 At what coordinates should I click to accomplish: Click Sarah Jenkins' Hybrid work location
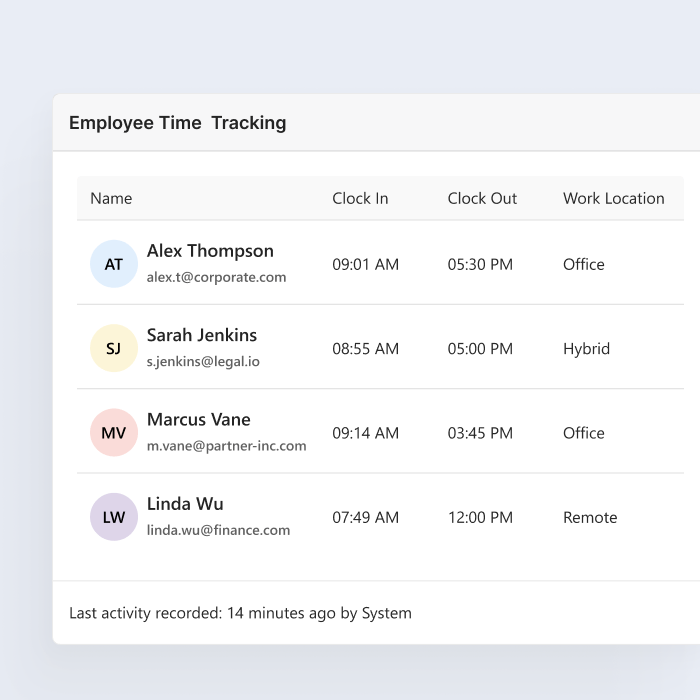coord(586,349)
